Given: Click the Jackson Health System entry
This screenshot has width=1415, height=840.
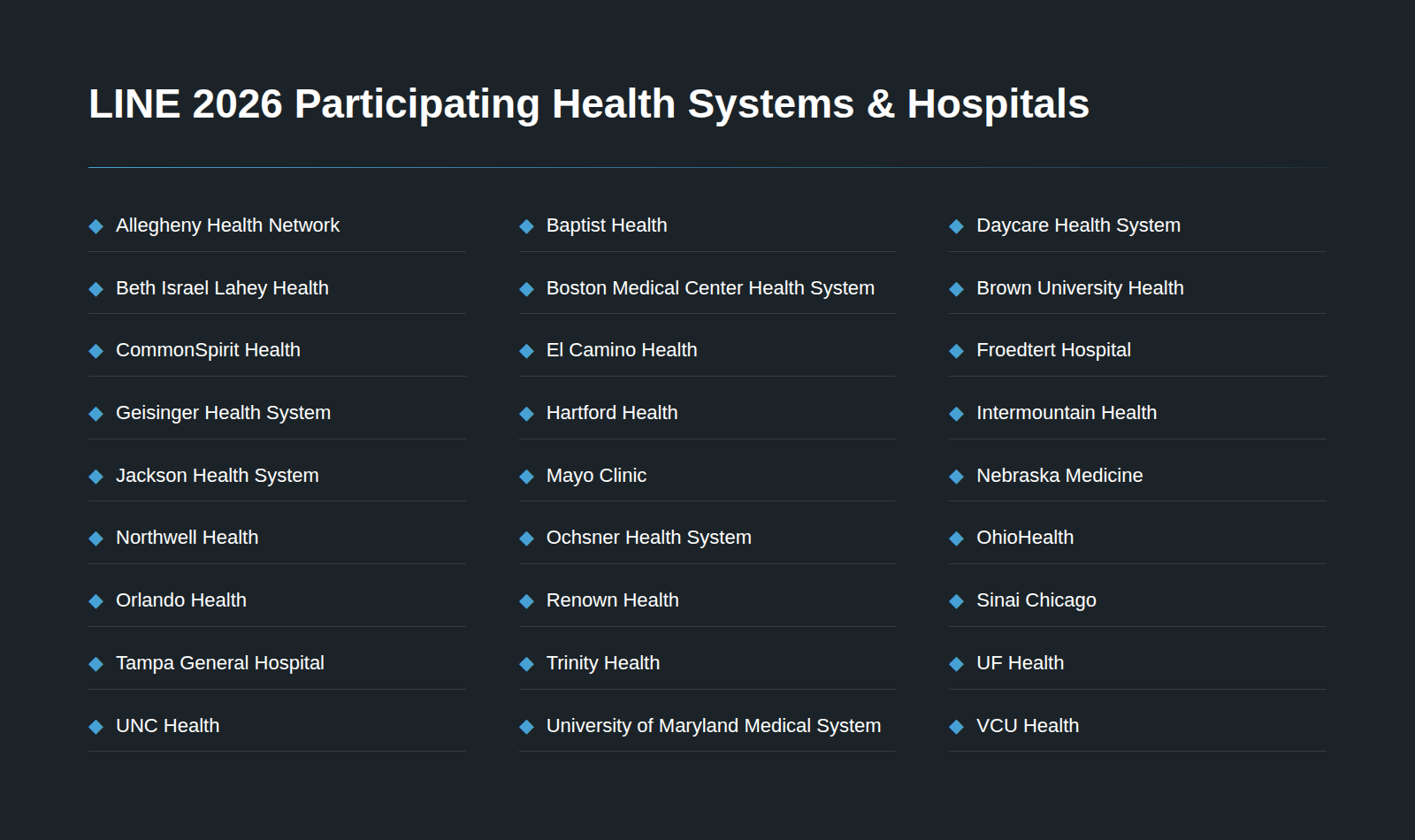Looking at the screenshot, I should click(x=277, y=476).
